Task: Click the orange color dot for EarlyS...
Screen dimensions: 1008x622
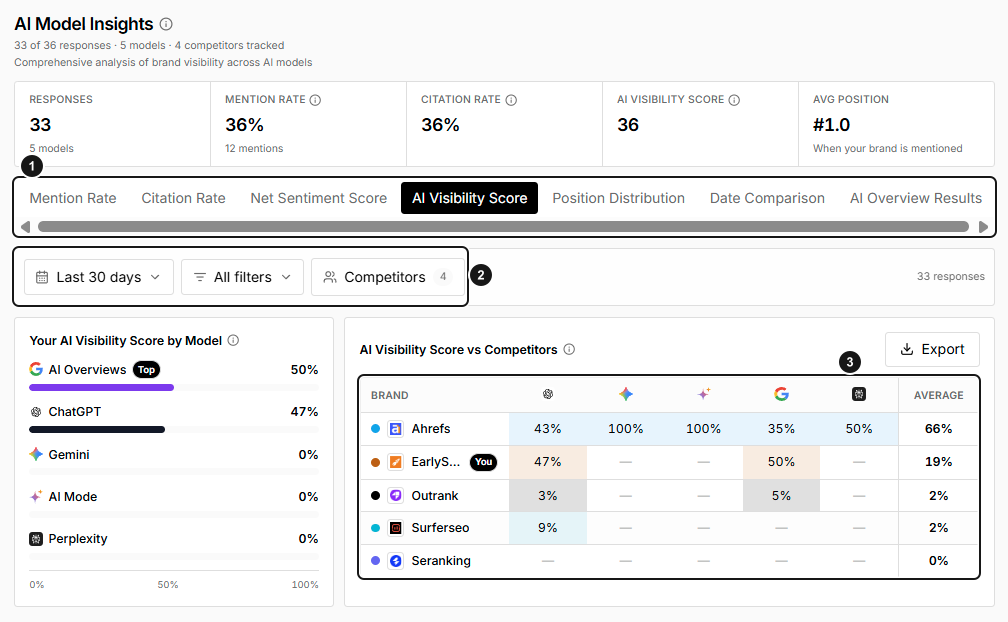Action: click(375, 462)
